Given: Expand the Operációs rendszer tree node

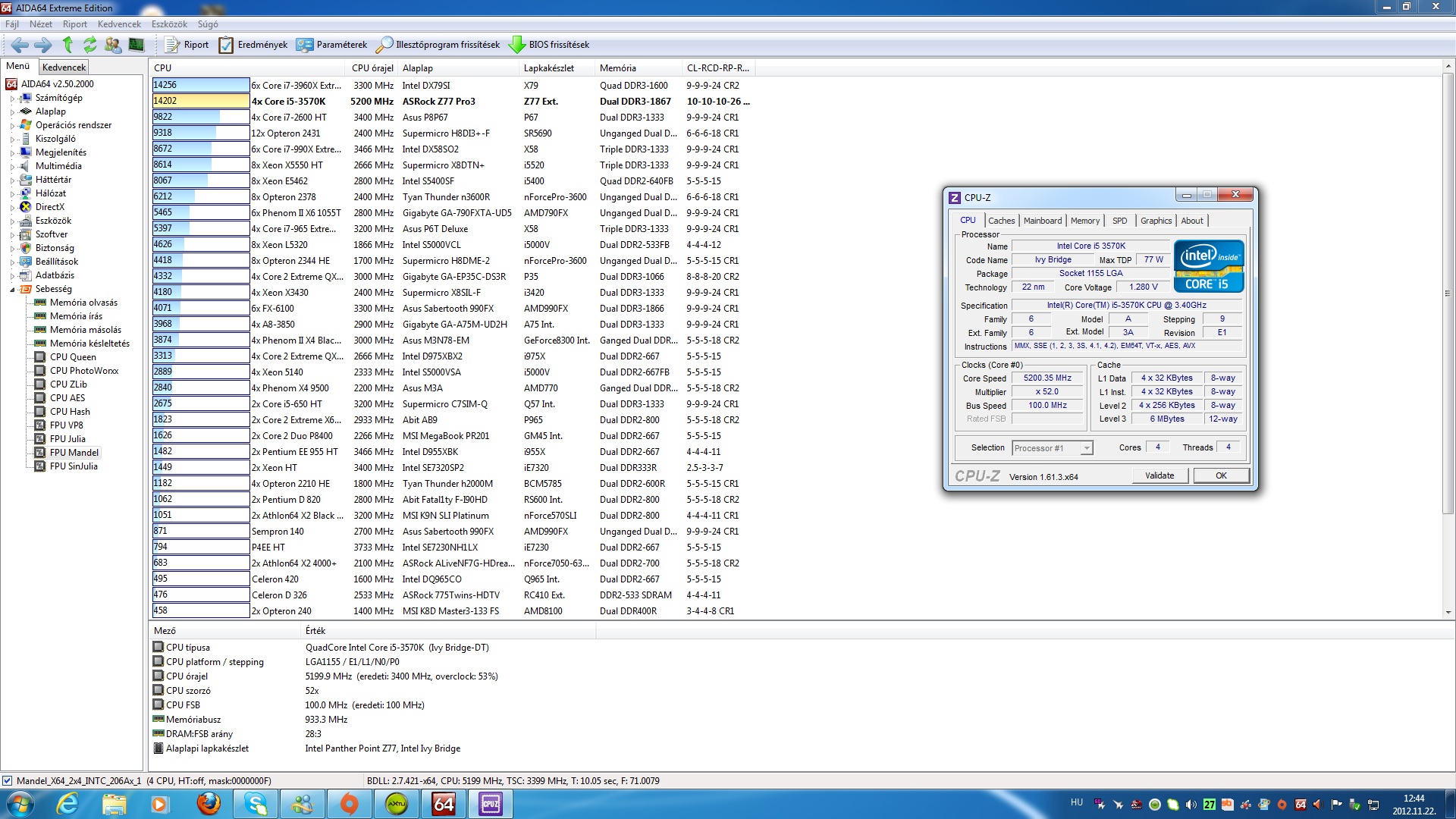Looking at the screenshot, I should [x=12, y=126].
